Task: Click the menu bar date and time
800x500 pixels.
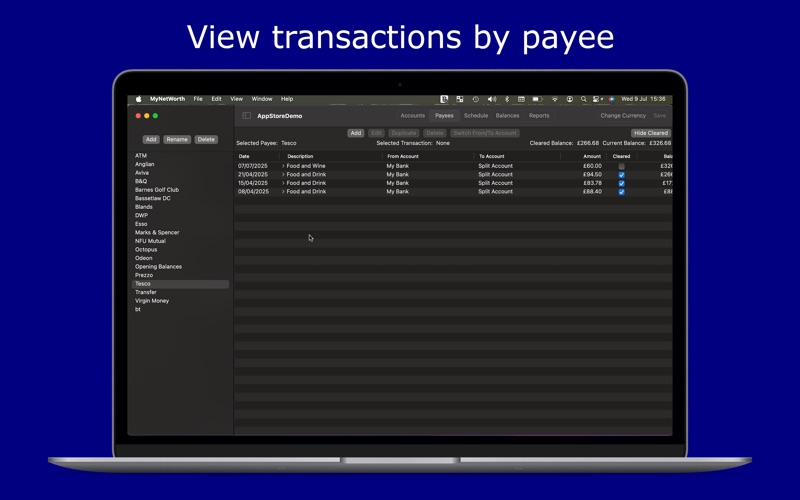Action: (643, 99)
